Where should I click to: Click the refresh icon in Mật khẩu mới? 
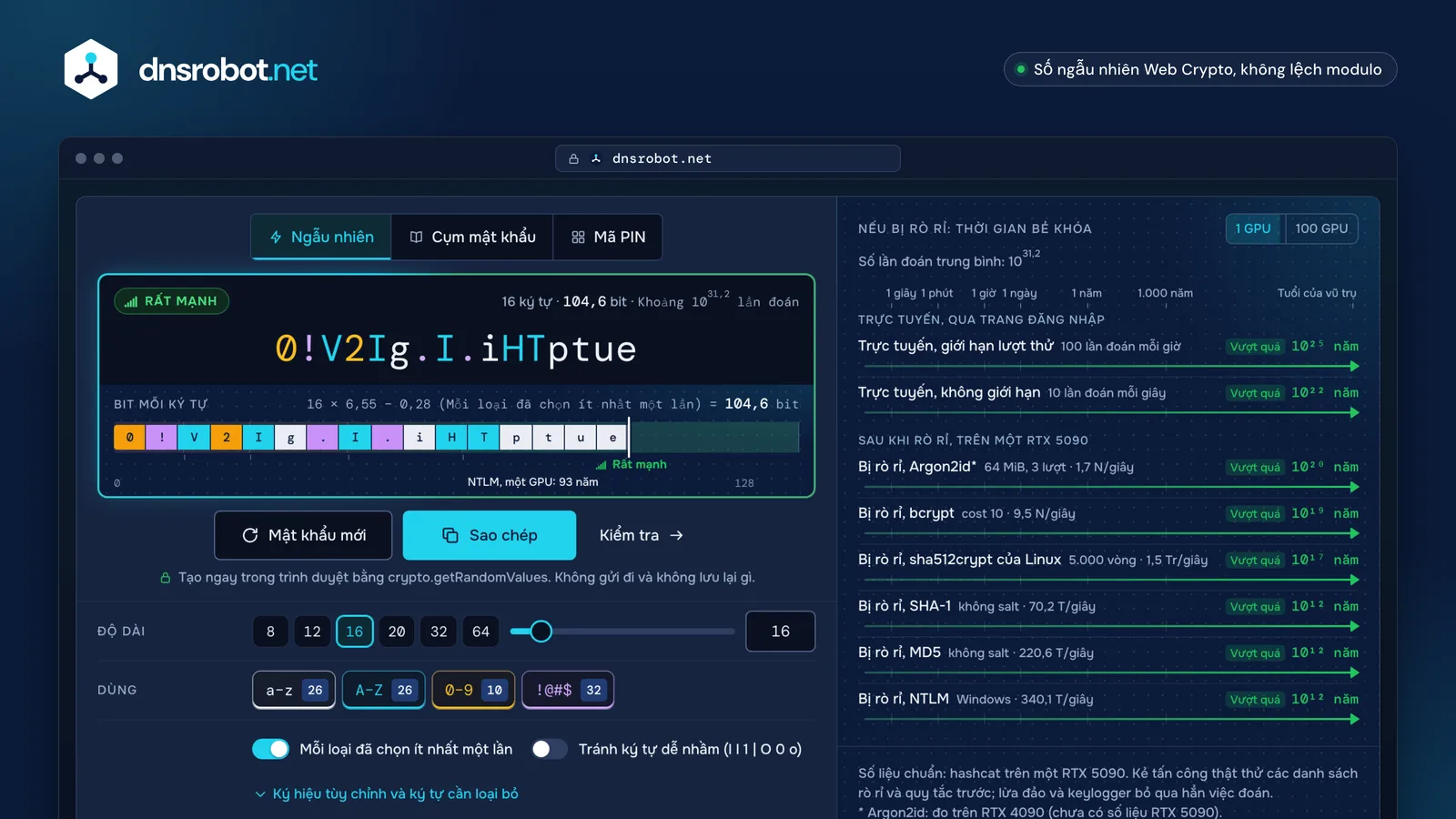click(x=250, y=535)
